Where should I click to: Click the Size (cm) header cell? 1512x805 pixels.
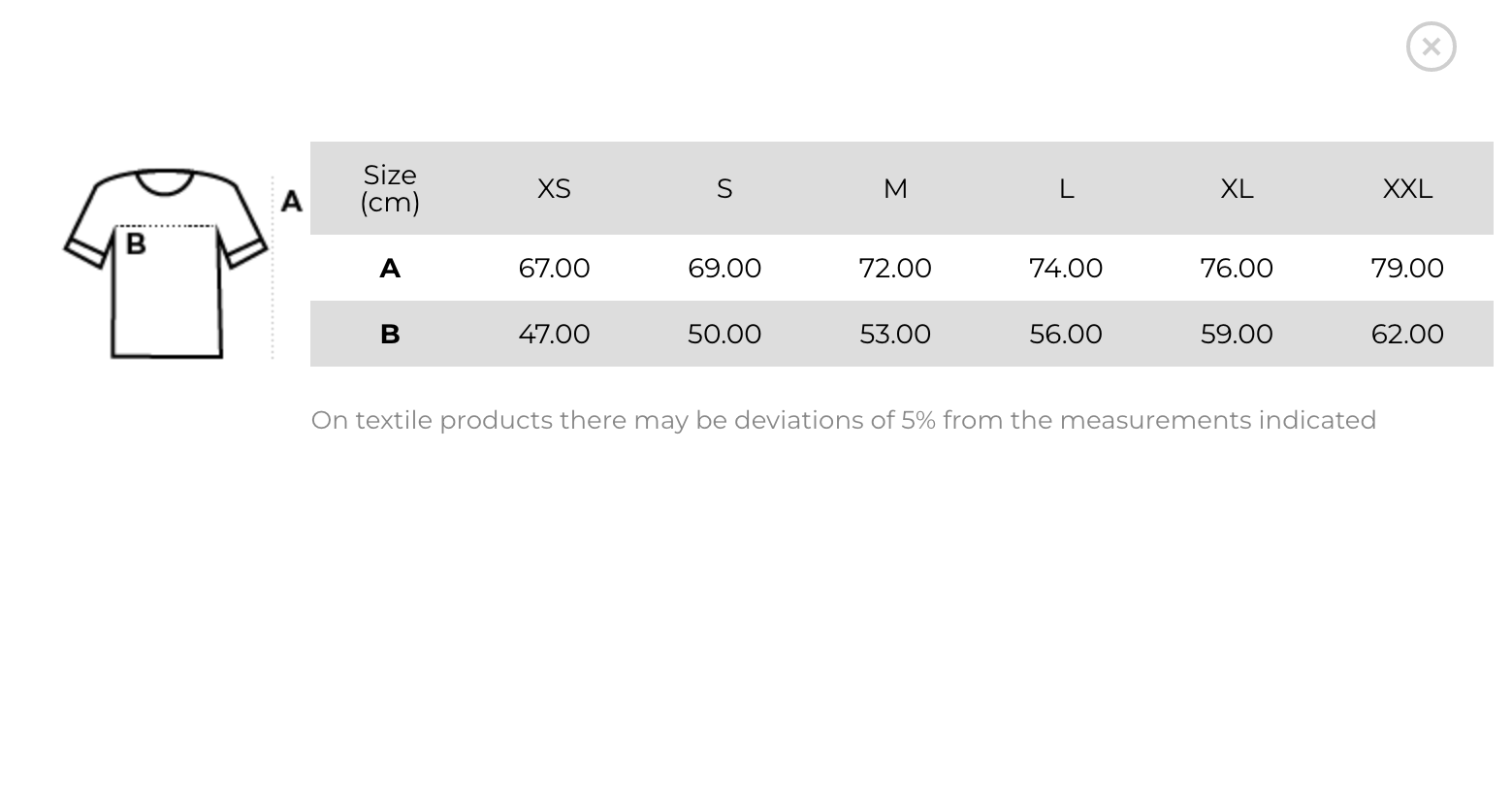tap(390, 188)
